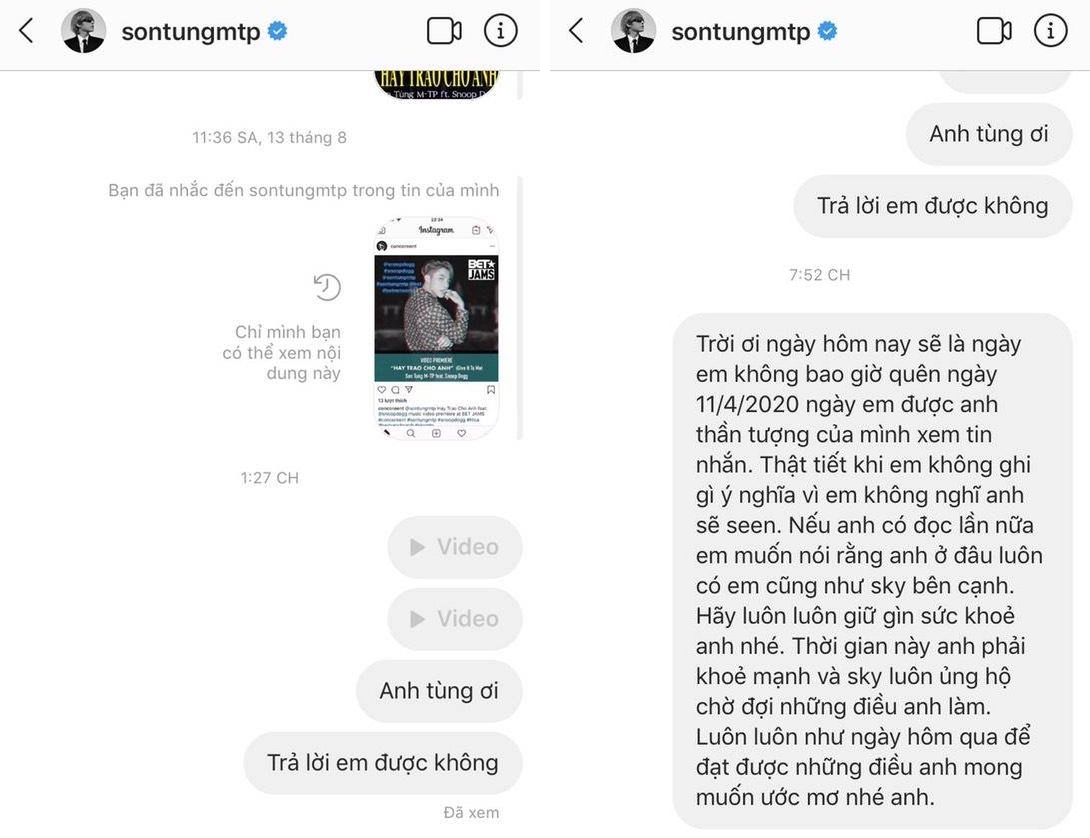This screenshot has height=838, width=1090.
Task: Play the second Video message
Action: 455,619
